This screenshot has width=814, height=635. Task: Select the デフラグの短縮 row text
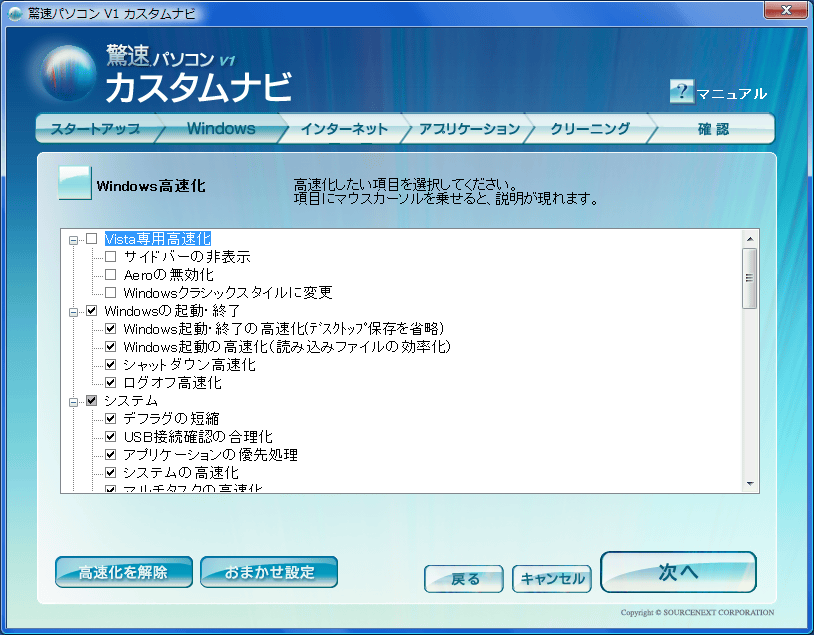click(x=171, y=418)
